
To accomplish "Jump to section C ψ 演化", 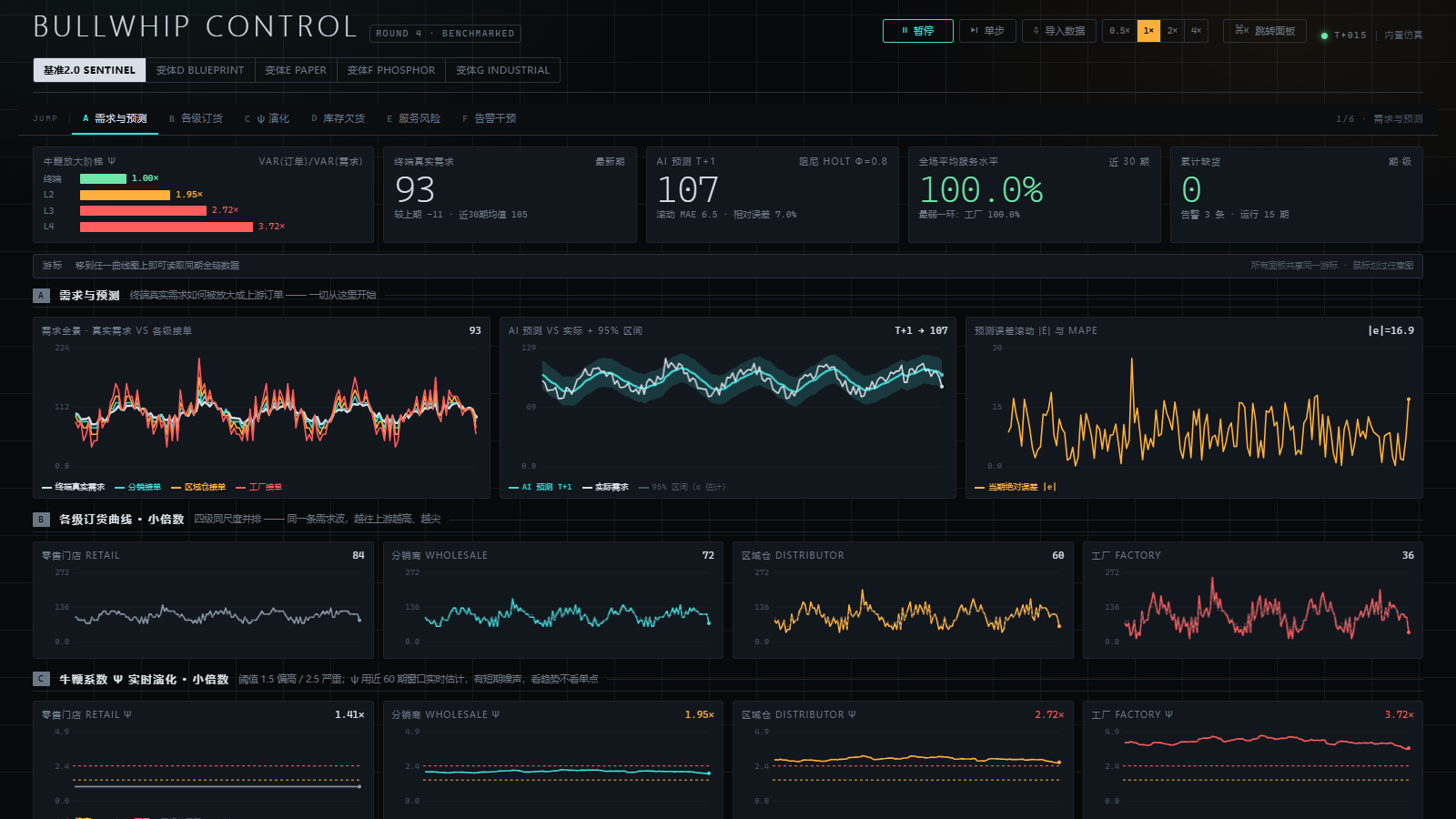I will (267, 119).
